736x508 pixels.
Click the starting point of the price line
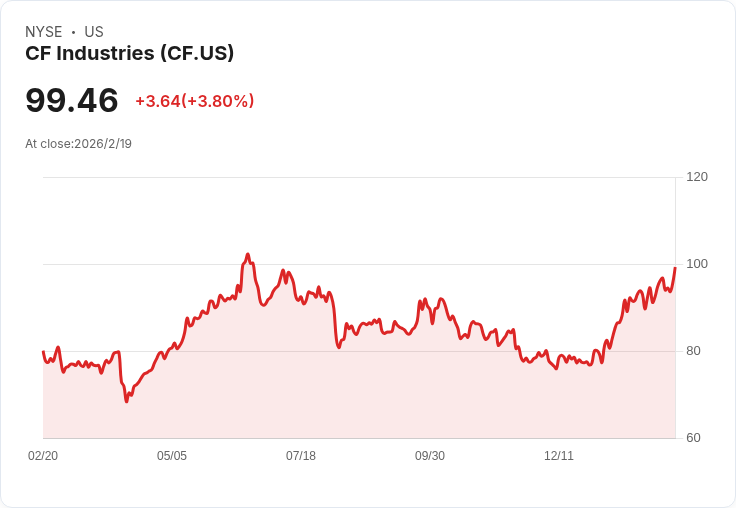click(x=43, y=352)
